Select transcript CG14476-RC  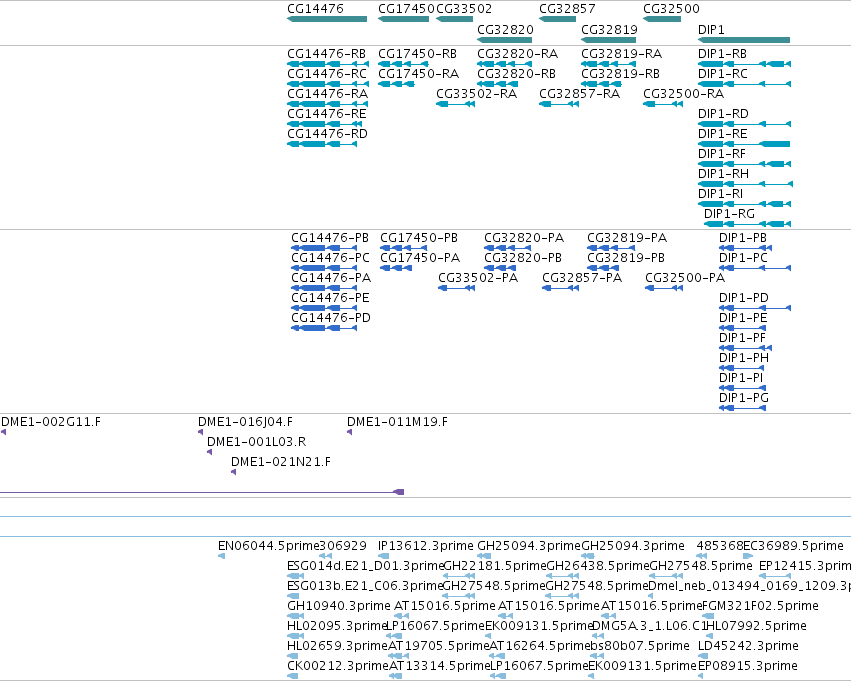pyautogui.click(x=327, y=74)
